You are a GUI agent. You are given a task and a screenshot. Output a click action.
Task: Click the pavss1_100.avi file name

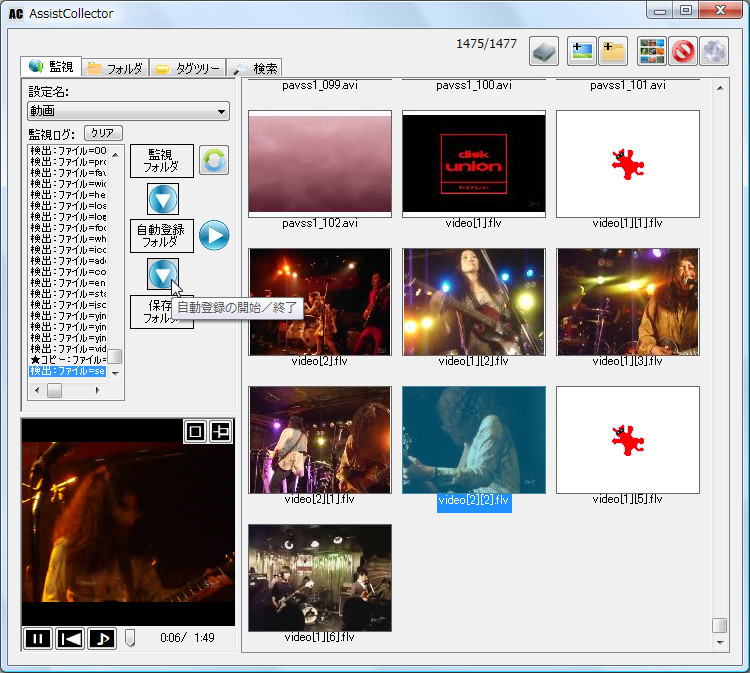pos(474,85)
